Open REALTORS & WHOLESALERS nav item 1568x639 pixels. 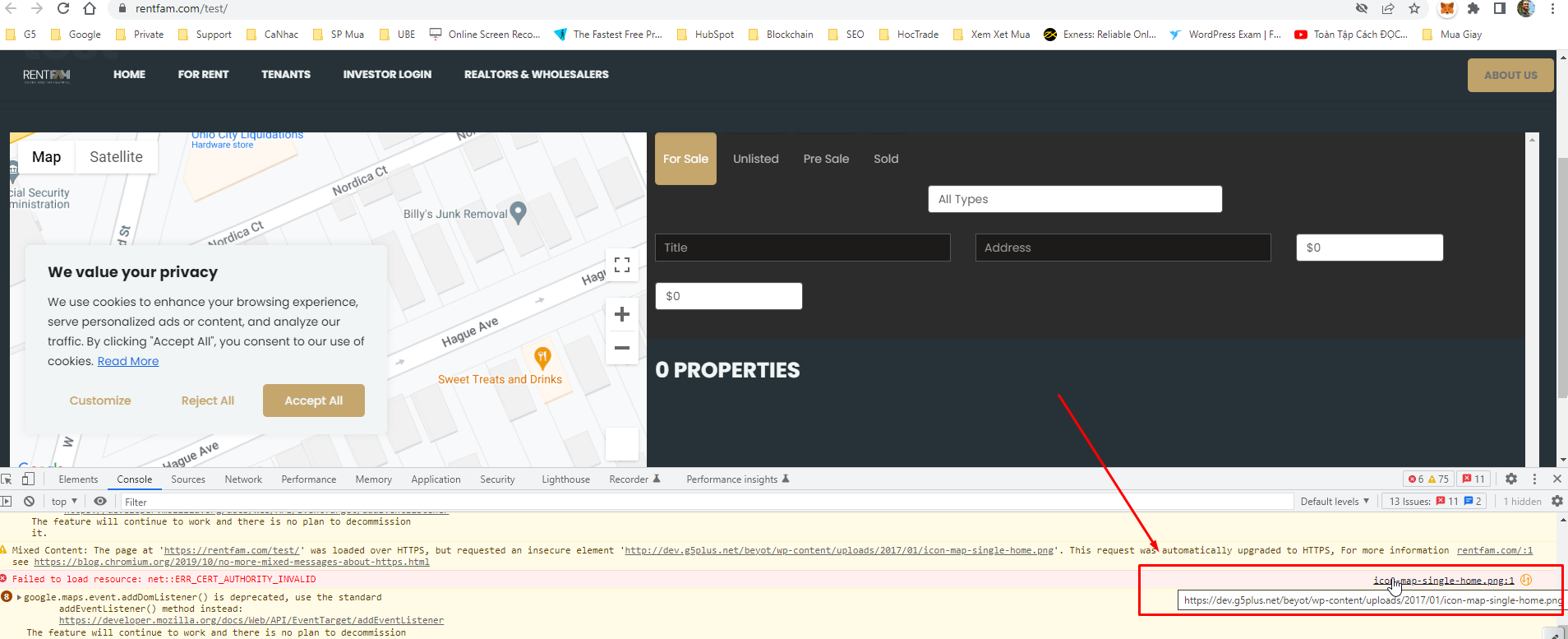click(x=537, y=74)
